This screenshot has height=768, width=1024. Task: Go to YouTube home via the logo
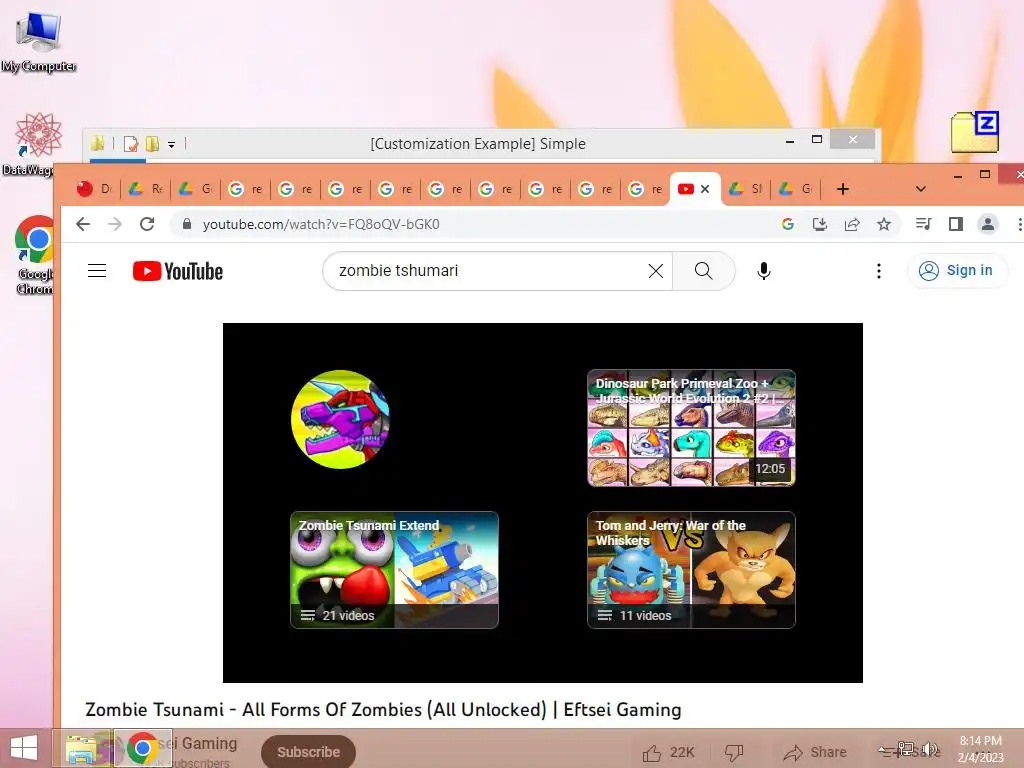click(x=178, y=271)
